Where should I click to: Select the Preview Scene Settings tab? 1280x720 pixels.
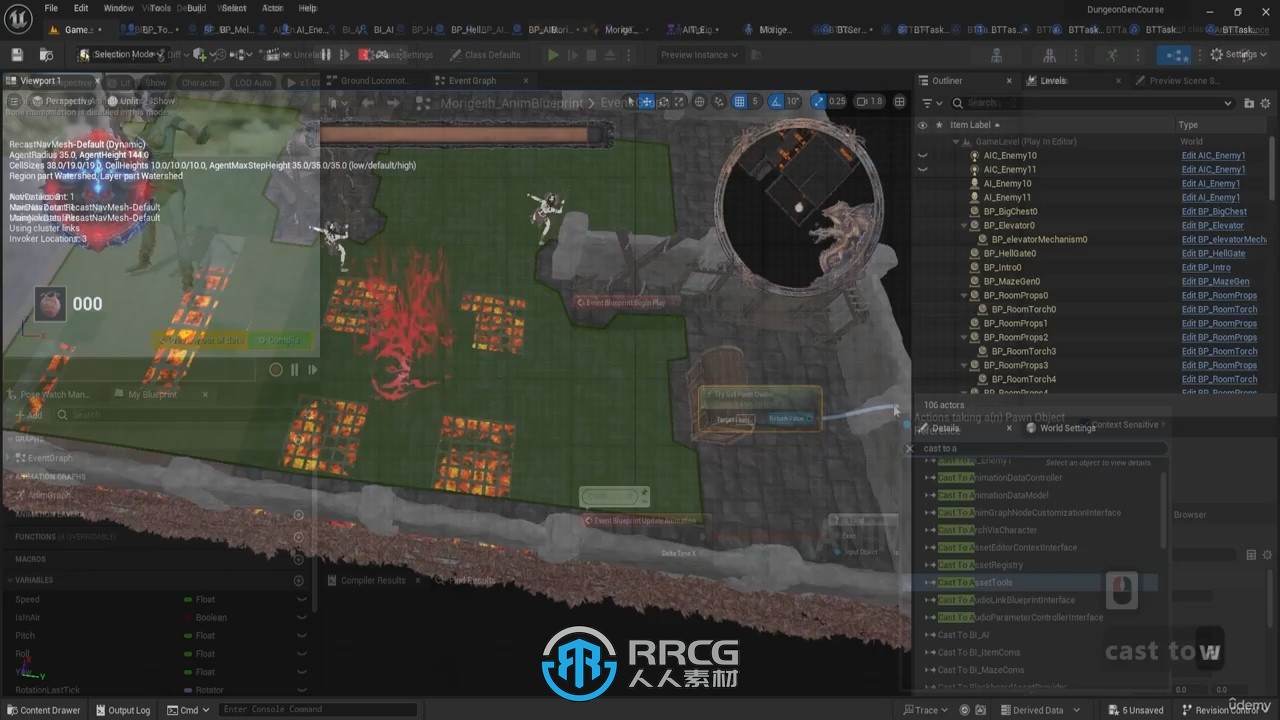pyautogui.click(x=1183, y=81)
